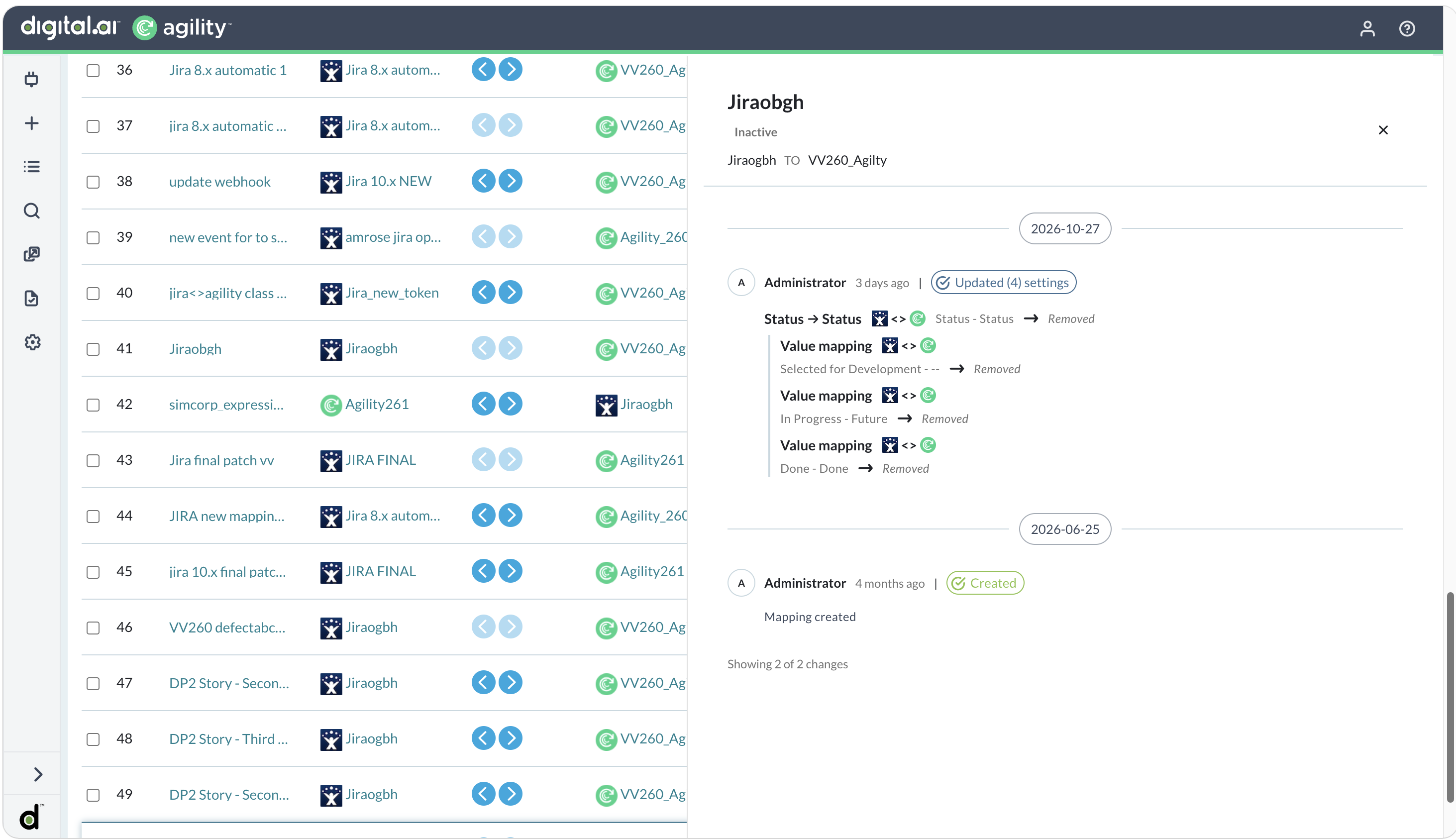Click the 'amrose jira op...' source link
The width and height of the screenshot is (1456, 840).
click(393, 237)
